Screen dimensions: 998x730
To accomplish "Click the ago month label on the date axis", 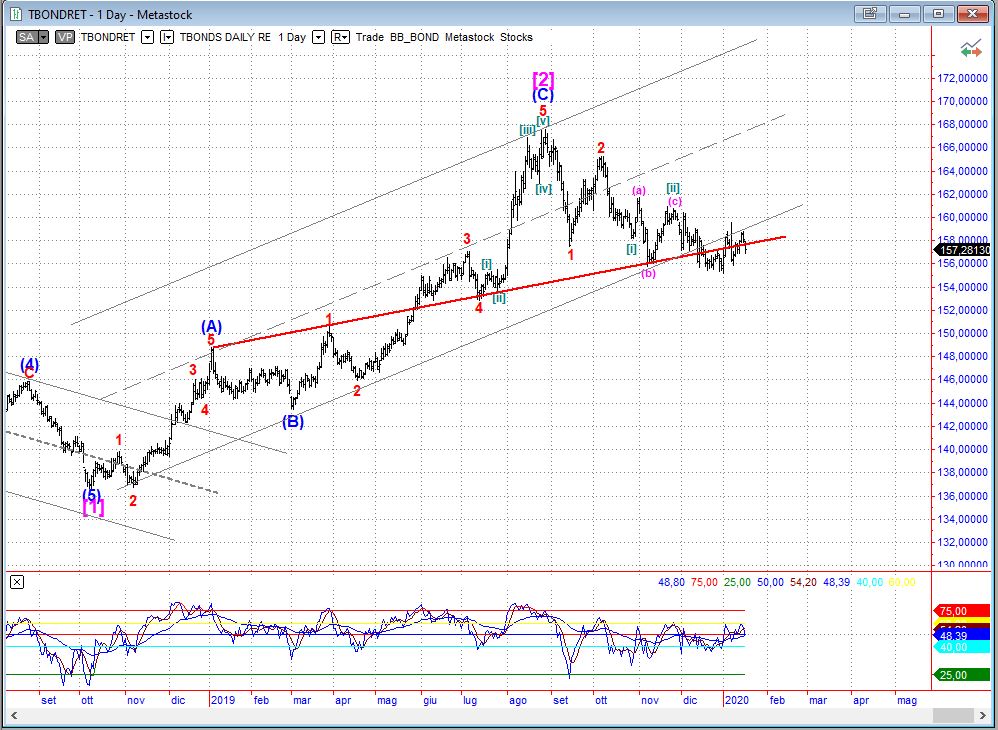I will tap(518, 700).
